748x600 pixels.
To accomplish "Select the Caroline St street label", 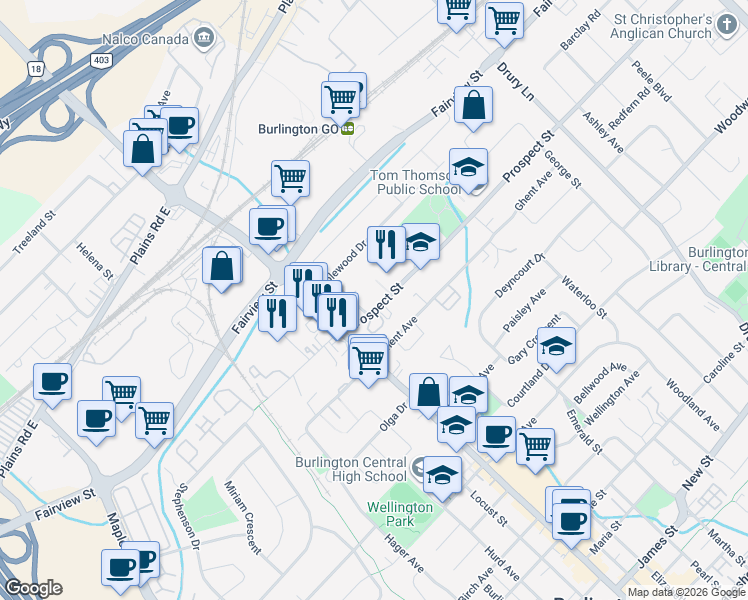I will point(724,362).
